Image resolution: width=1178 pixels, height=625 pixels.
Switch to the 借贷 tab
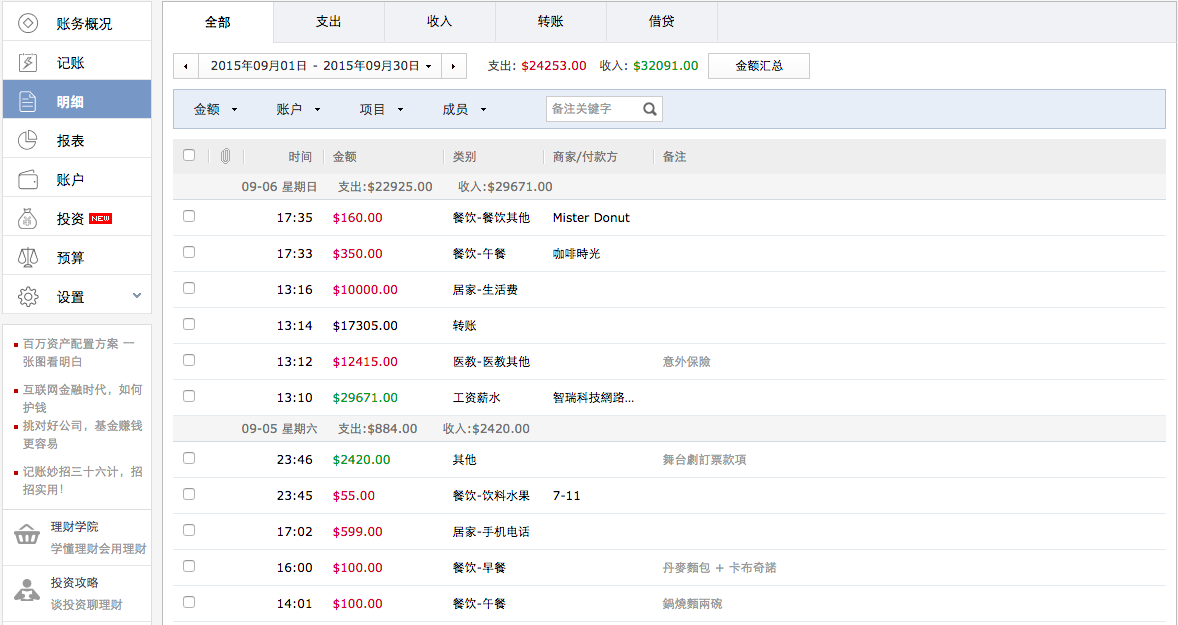661,21
